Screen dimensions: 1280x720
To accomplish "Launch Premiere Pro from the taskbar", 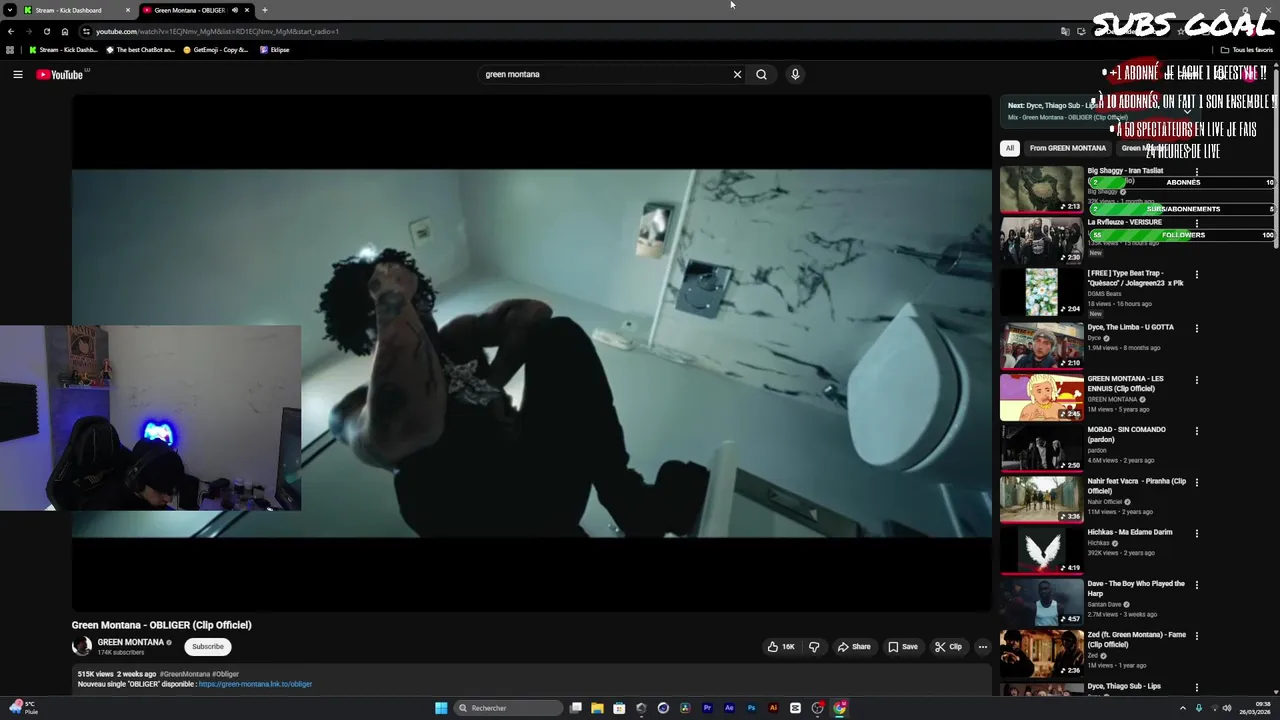I will point(707,708).
